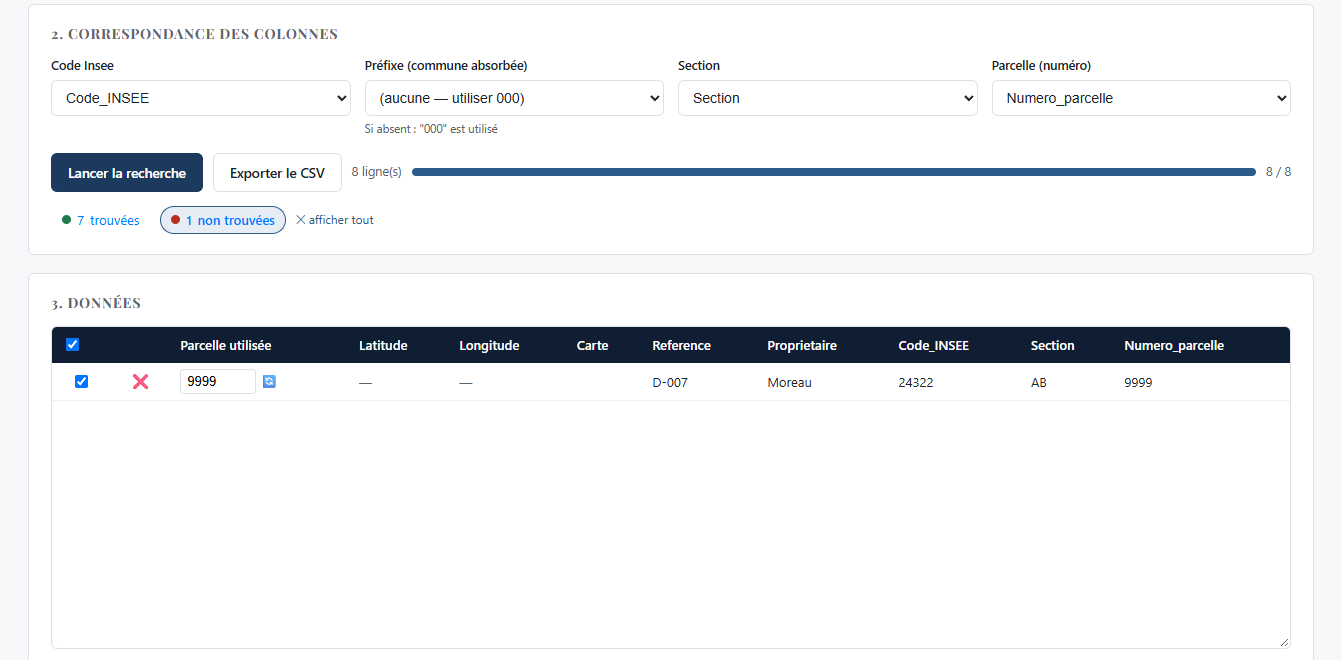Click the Section column header in table
Viewport: 1342px width, 660px height.
pyautogui.click(x=1053, y=345)
